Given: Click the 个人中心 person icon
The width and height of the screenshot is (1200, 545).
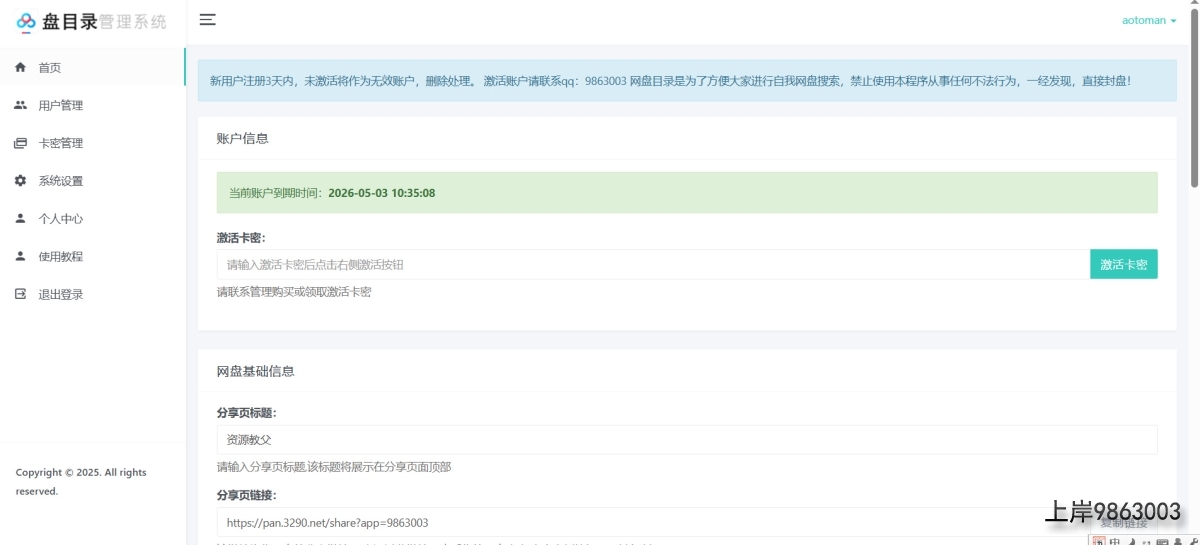Looking at the screenshot, I should point(20,219).
